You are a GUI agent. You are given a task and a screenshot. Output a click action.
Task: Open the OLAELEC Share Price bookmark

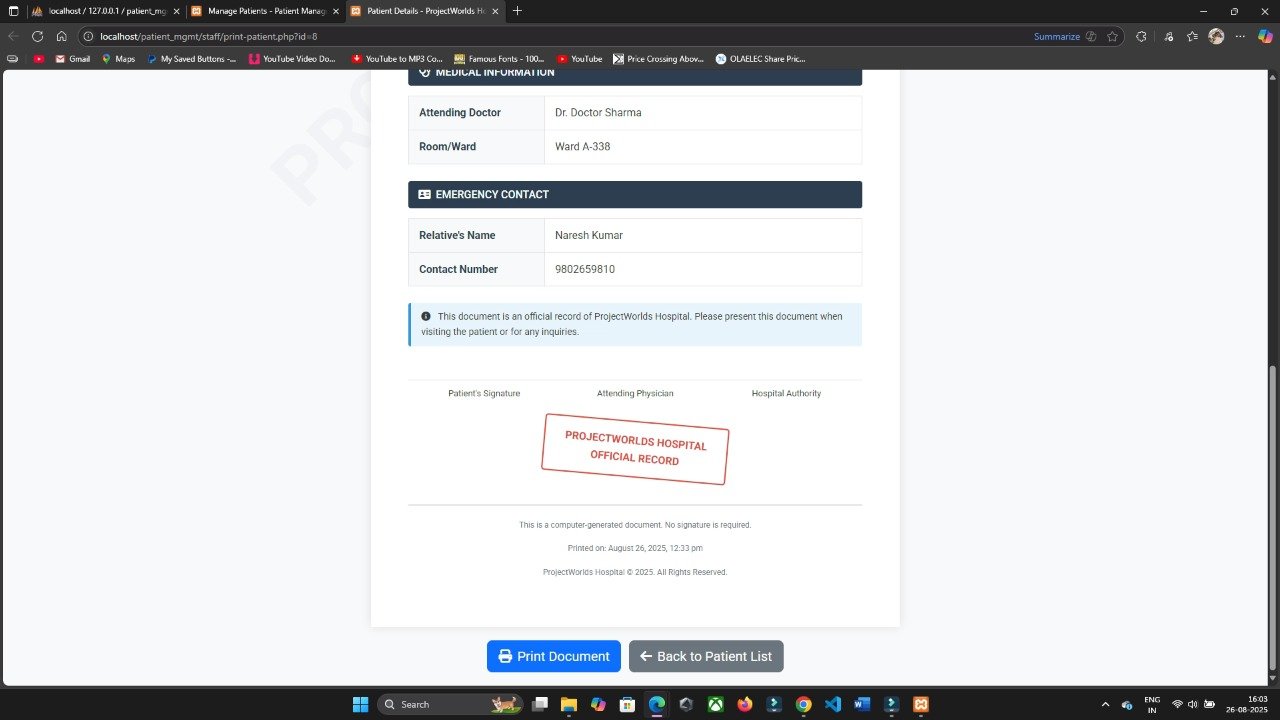click(x=760, y=59)
